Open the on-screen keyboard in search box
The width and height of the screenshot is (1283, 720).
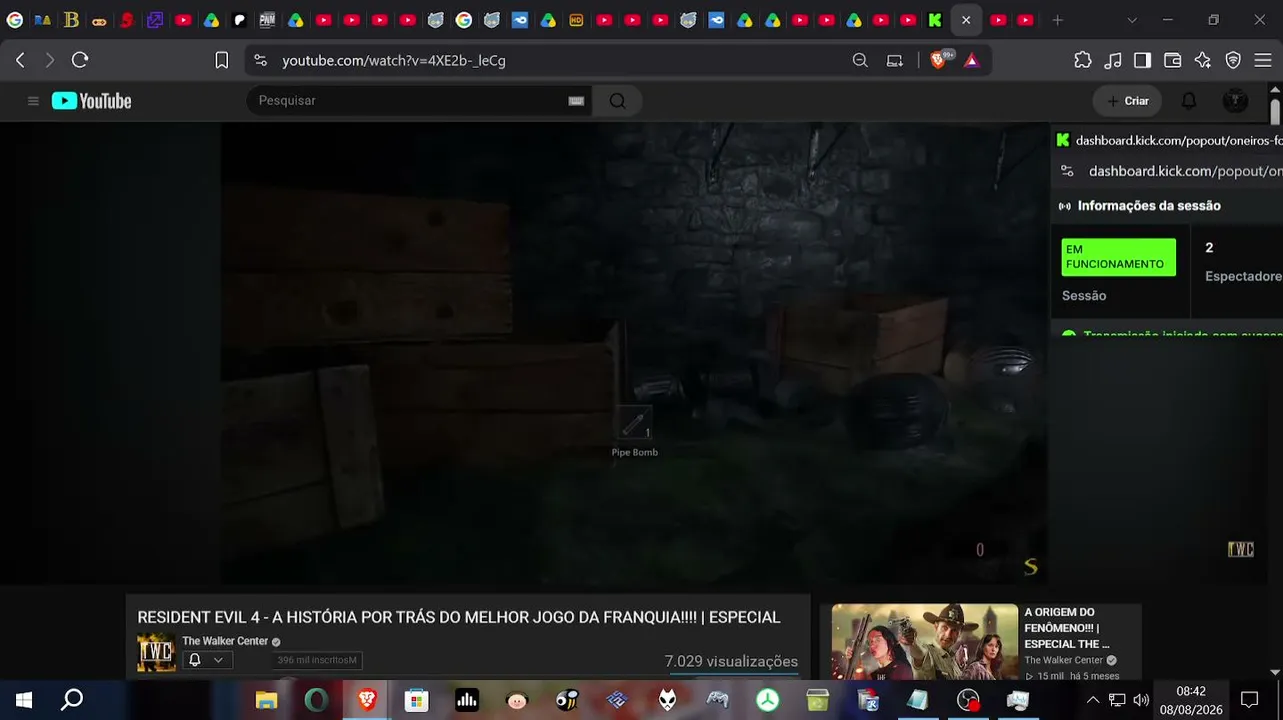pyautogui.click(x=576, y=101)
